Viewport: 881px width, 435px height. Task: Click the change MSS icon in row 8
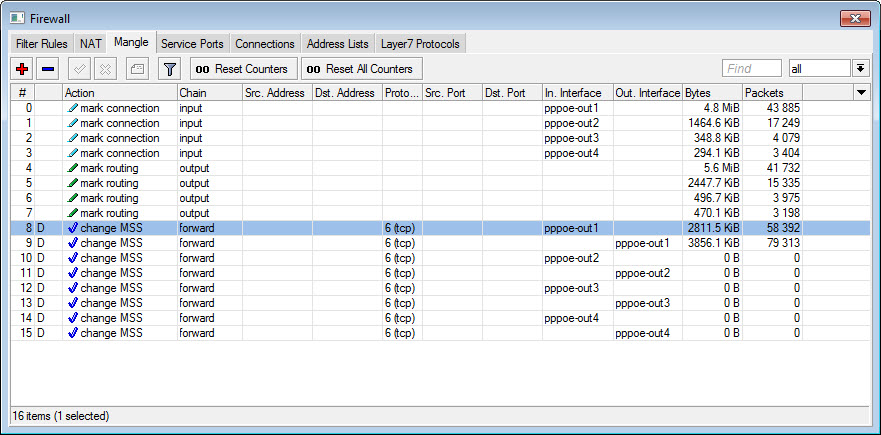click(x=72, y=228)
